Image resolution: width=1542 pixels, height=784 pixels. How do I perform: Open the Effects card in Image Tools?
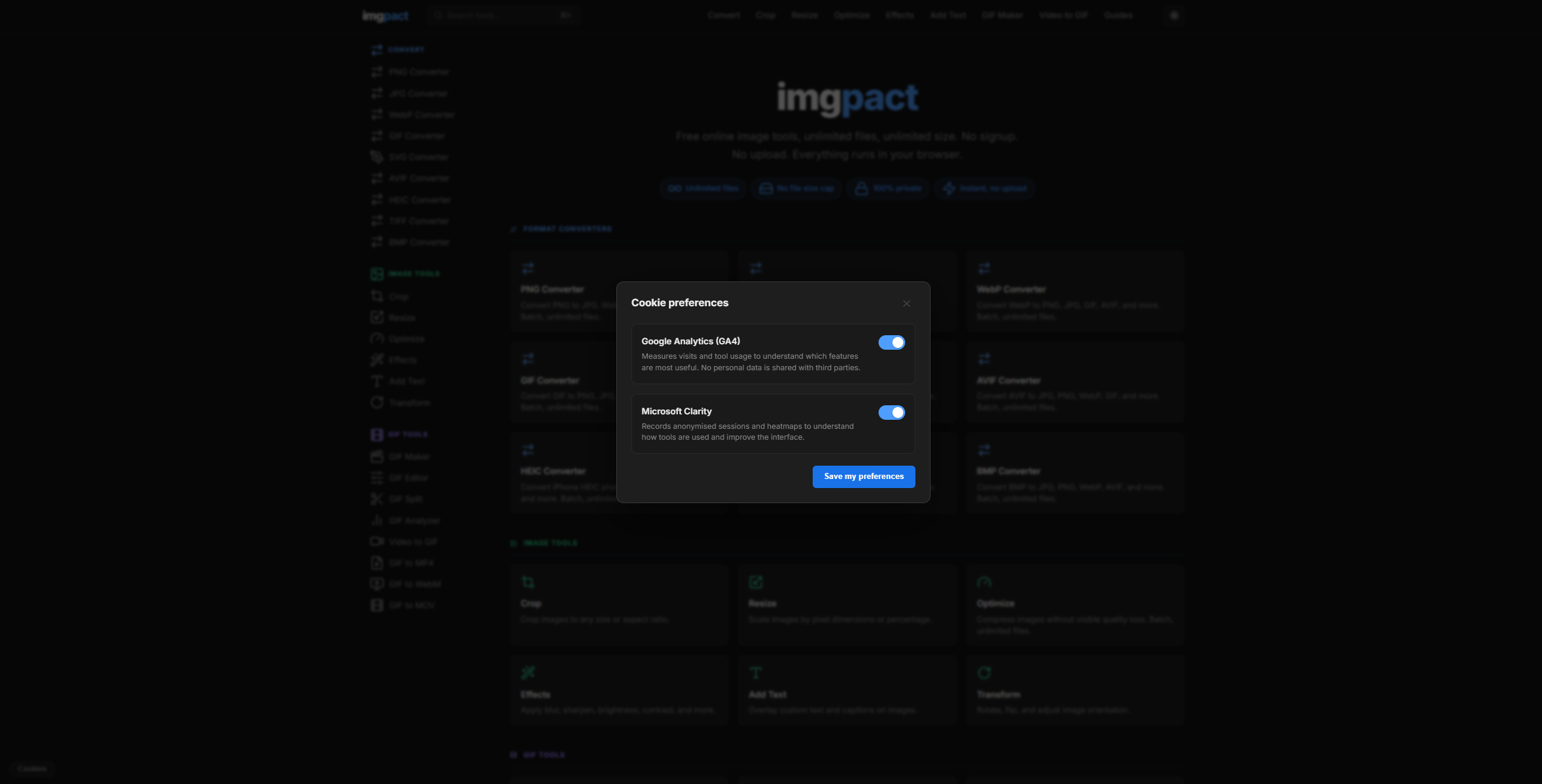click(x=619, y=690)
